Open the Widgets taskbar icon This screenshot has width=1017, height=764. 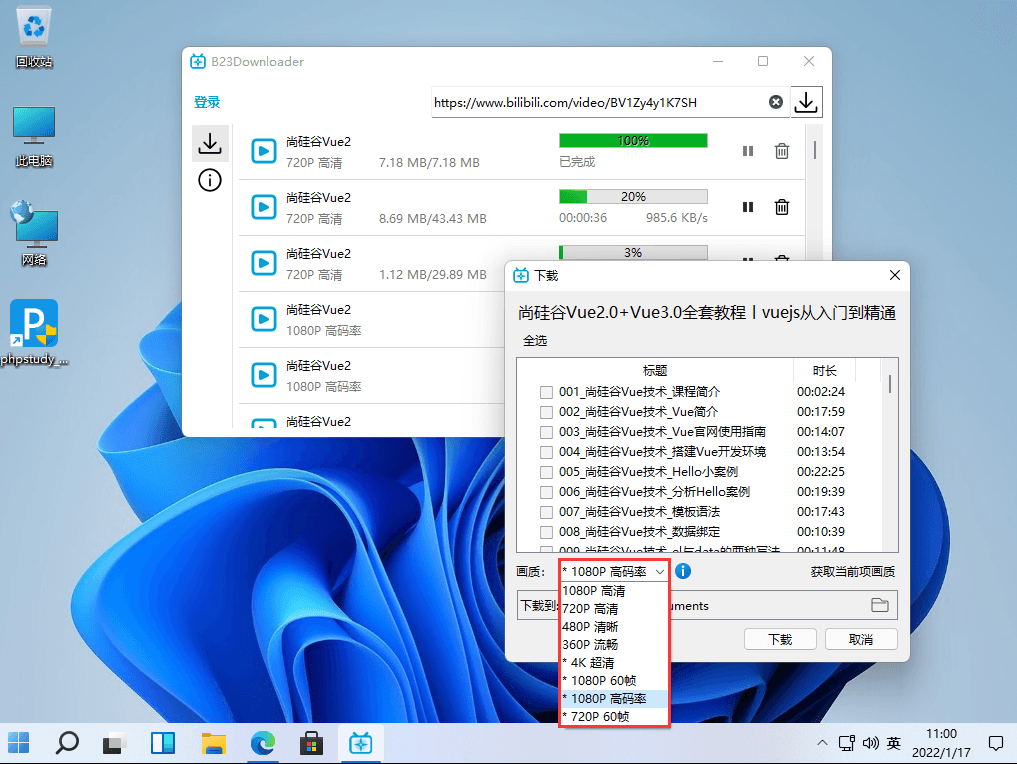point(163,743)
